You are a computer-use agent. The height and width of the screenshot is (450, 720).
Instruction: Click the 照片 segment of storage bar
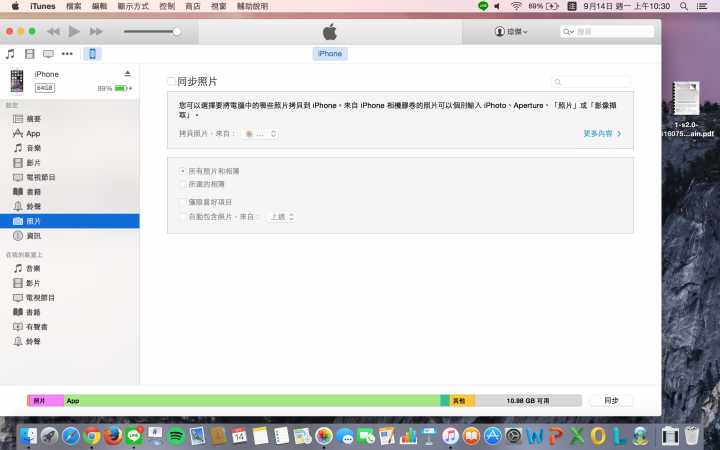(x=46, y=400)
